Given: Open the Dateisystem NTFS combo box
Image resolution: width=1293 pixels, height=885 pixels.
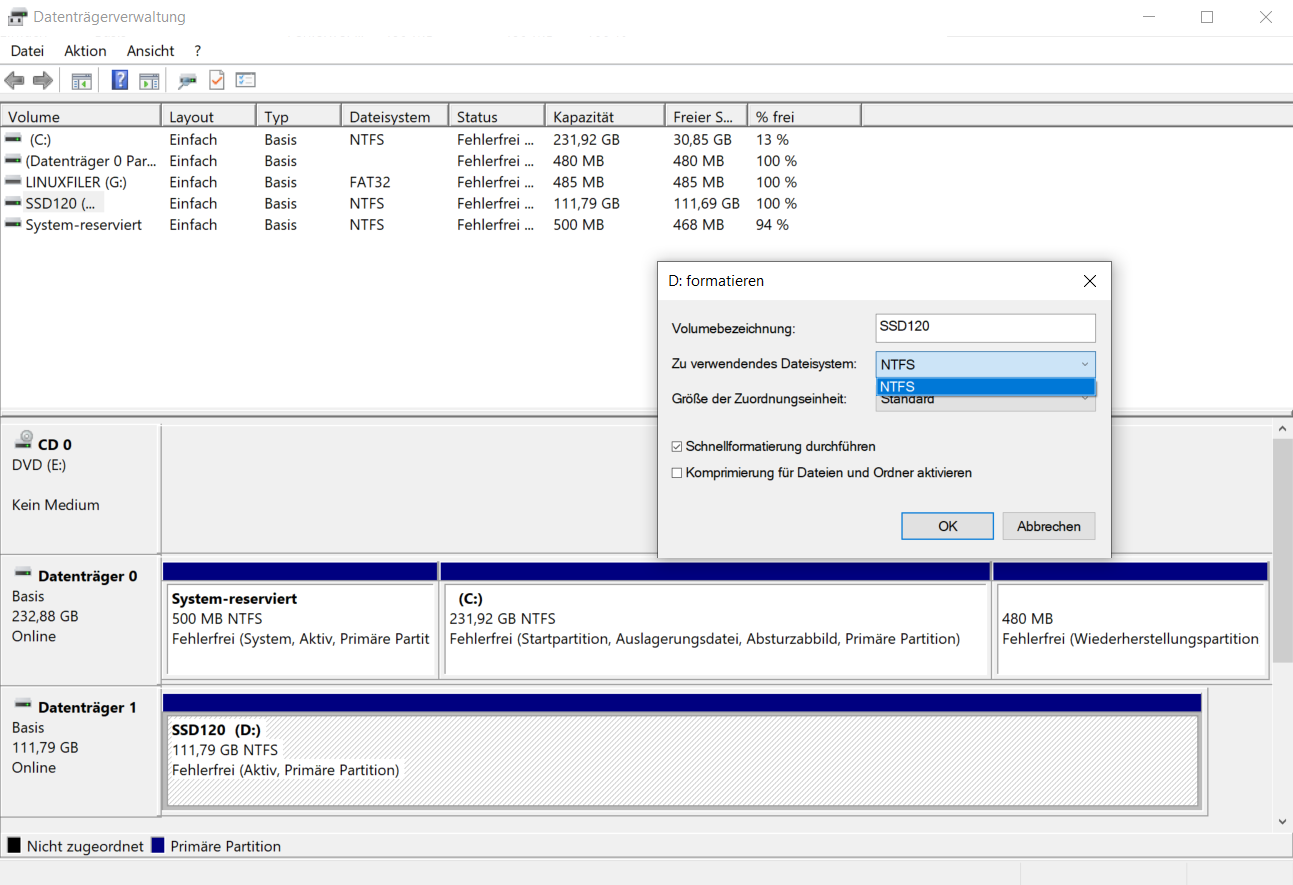Looking at the screenshot, I should (x=985, y=365).
